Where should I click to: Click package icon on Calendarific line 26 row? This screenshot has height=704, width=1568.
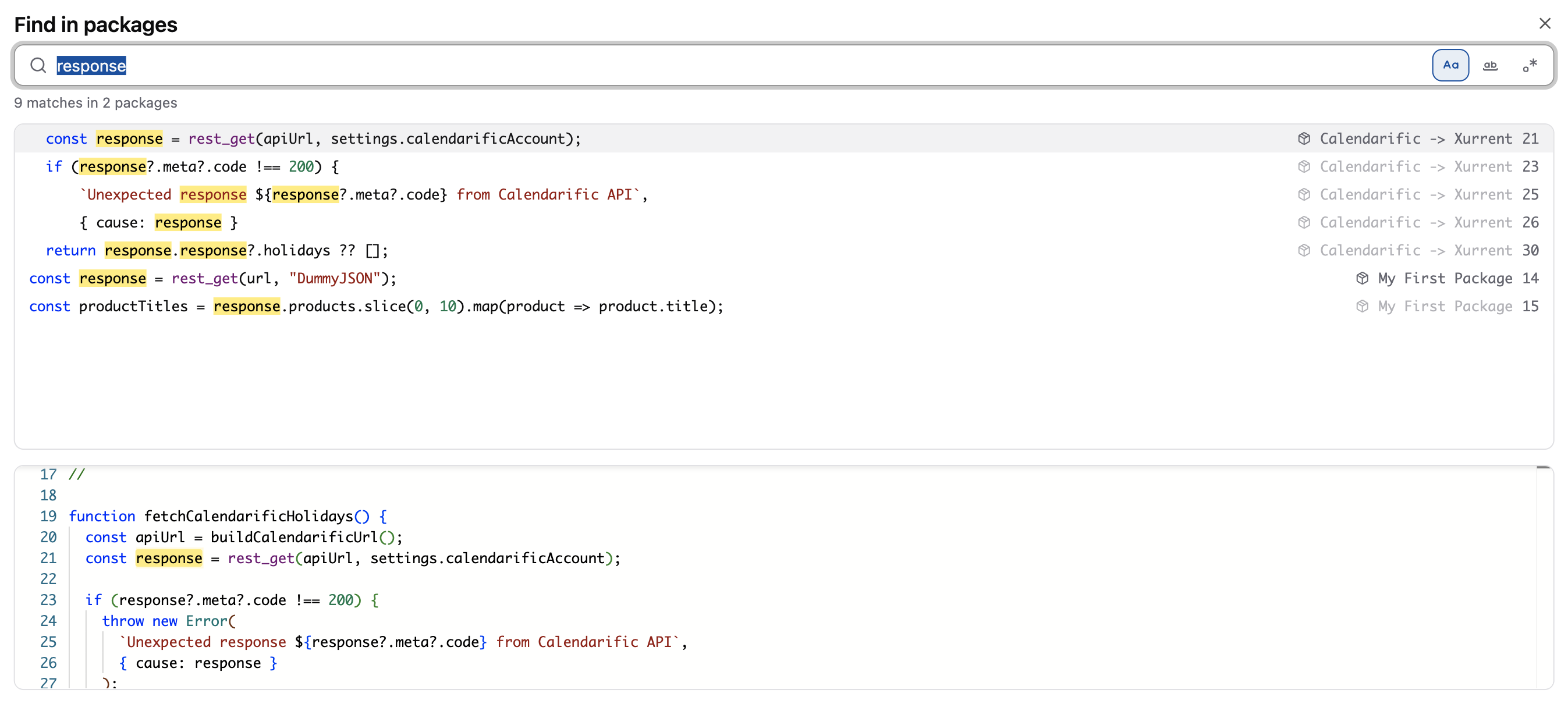1304,223
